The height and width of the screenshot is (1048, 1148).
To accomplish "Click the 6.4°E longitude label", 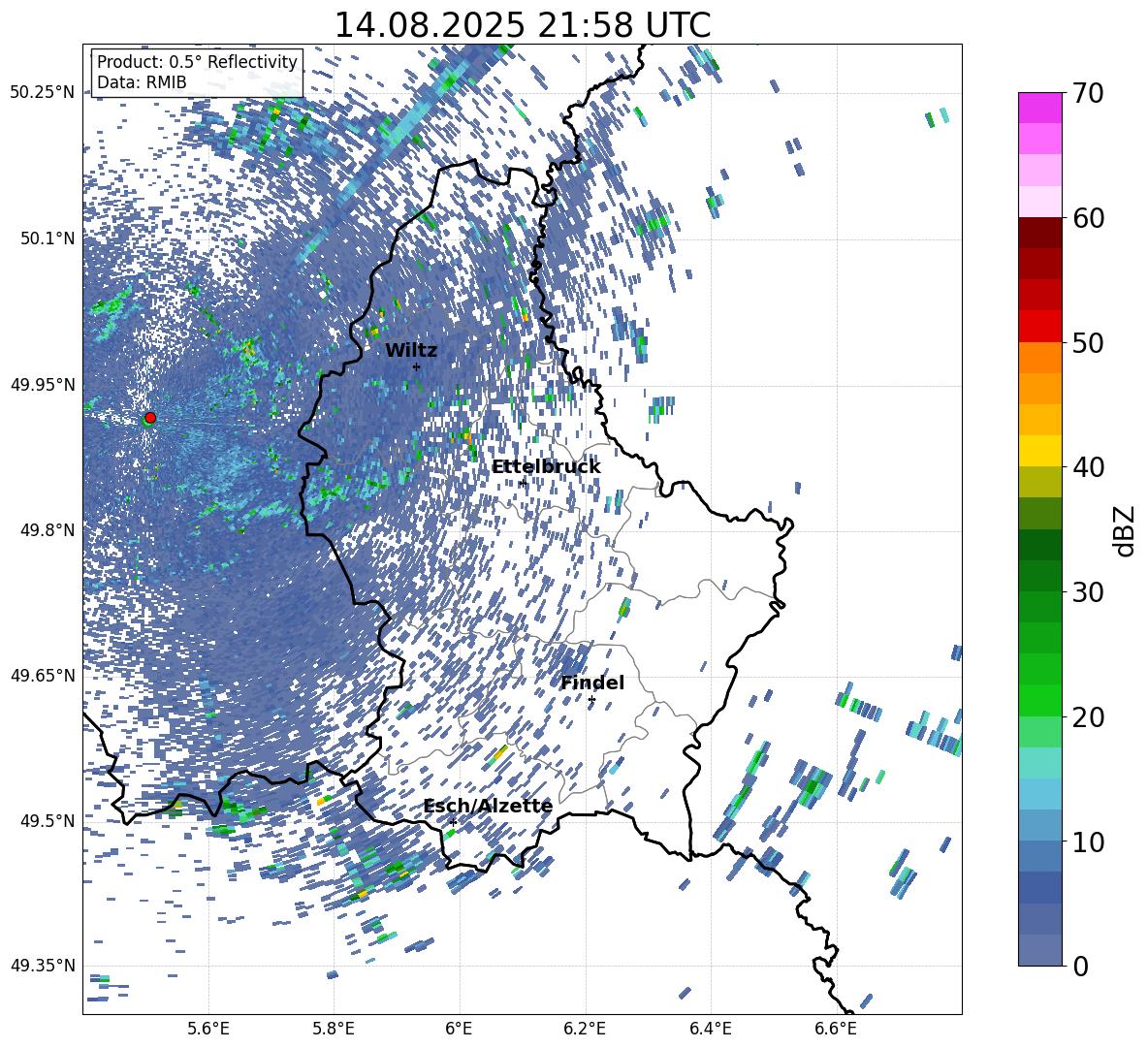I will pyautogui.click(x=710, y=1029).
